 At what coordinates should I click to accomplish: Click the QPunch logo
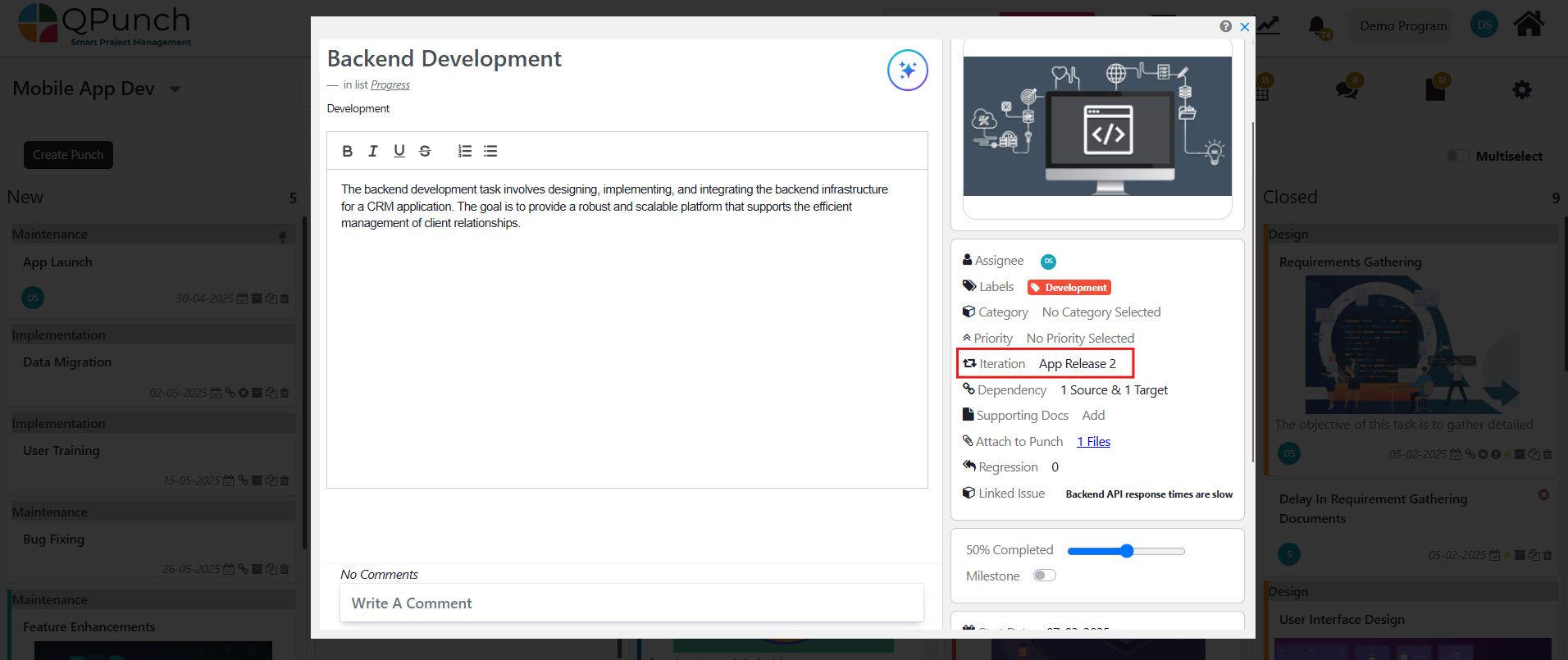[104, 25]
